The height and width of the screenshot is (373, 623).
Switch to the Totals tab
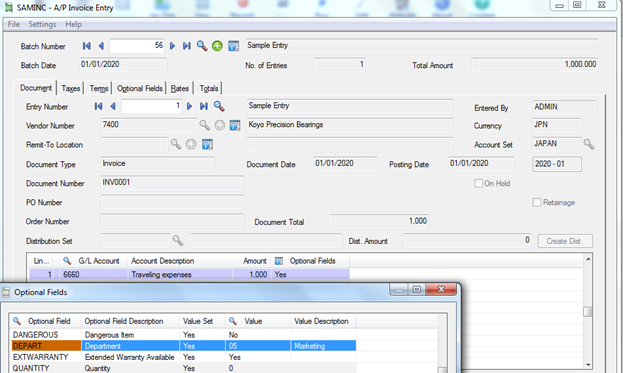pyautogui.click(x=209, y=88)
